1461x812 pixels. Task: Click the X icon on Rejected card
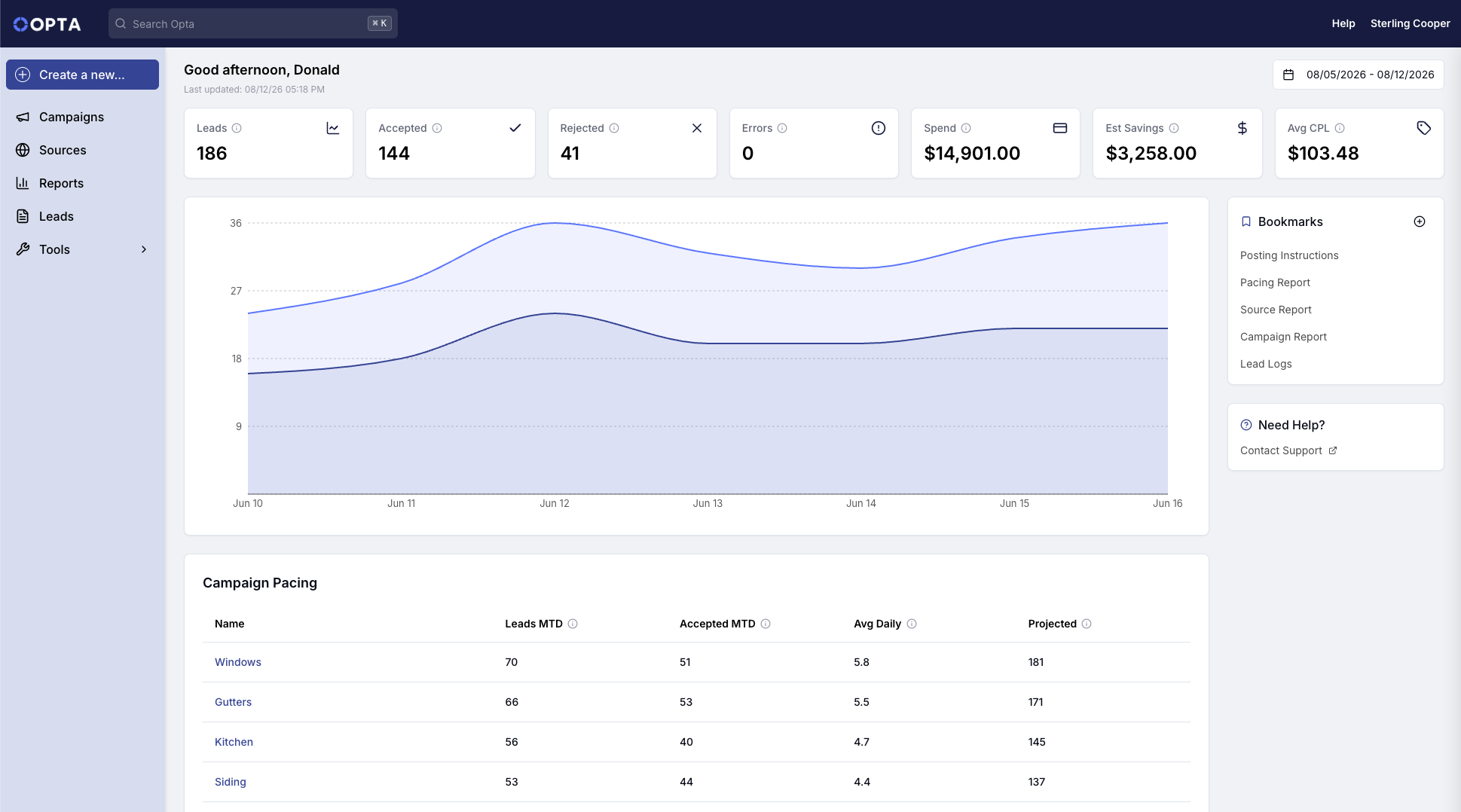click(x=697, y=128)
